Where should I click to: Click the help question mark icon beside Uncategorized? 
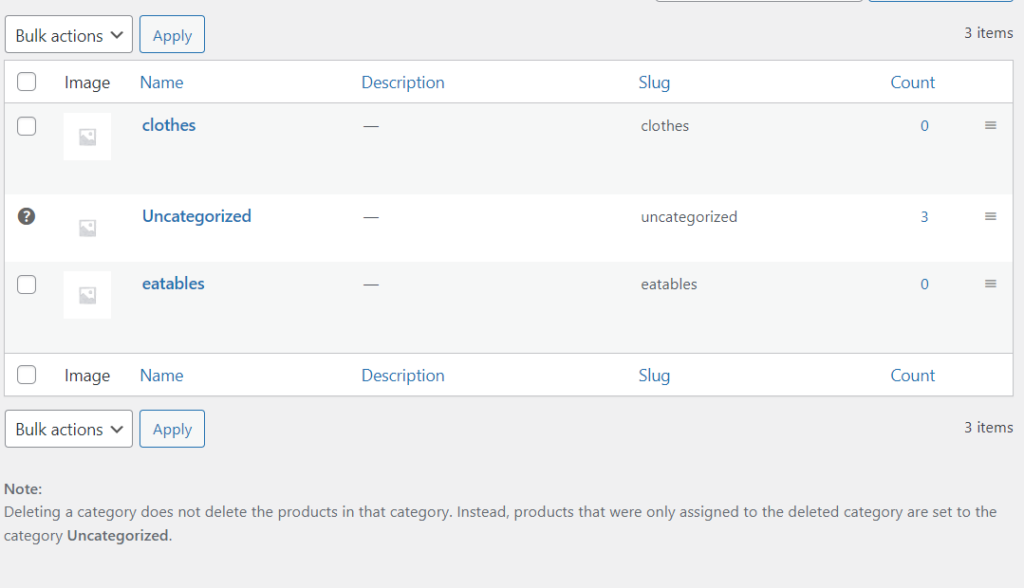click(27, 216)
